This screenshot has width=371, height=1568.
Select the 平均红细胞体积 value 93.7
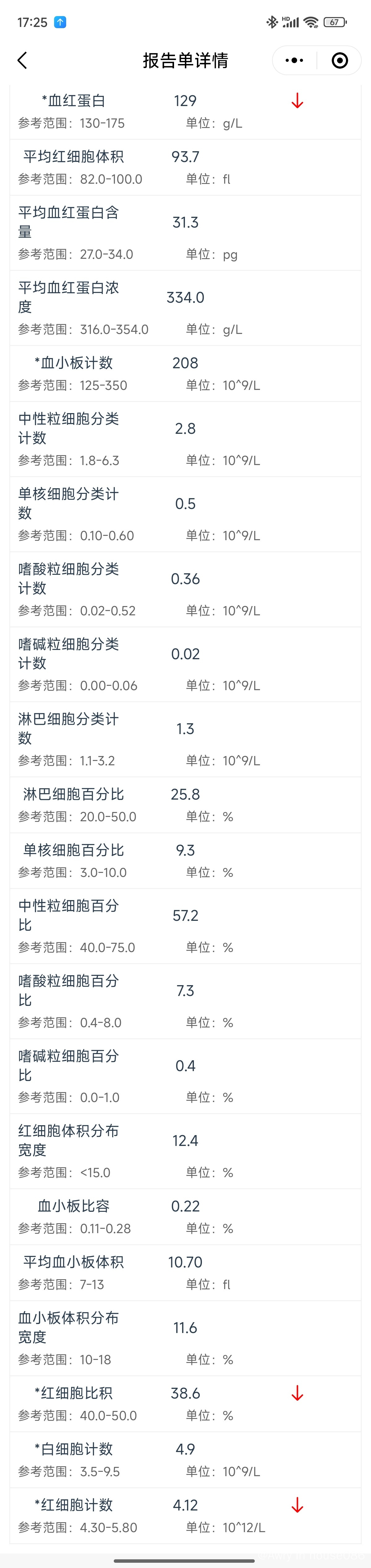pyautogui.click(x=185, y=156)
